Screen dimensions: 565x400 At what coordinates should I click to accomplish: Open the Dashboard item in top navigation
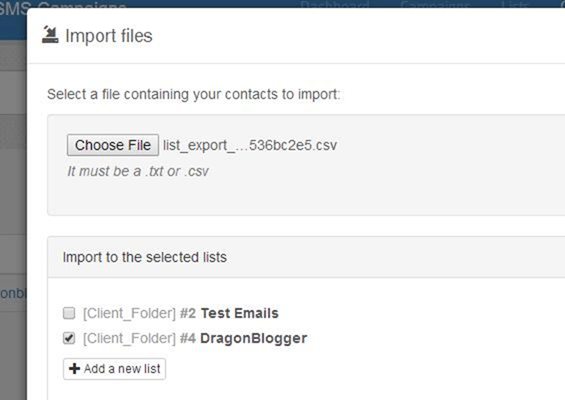(x=334, y=4)
